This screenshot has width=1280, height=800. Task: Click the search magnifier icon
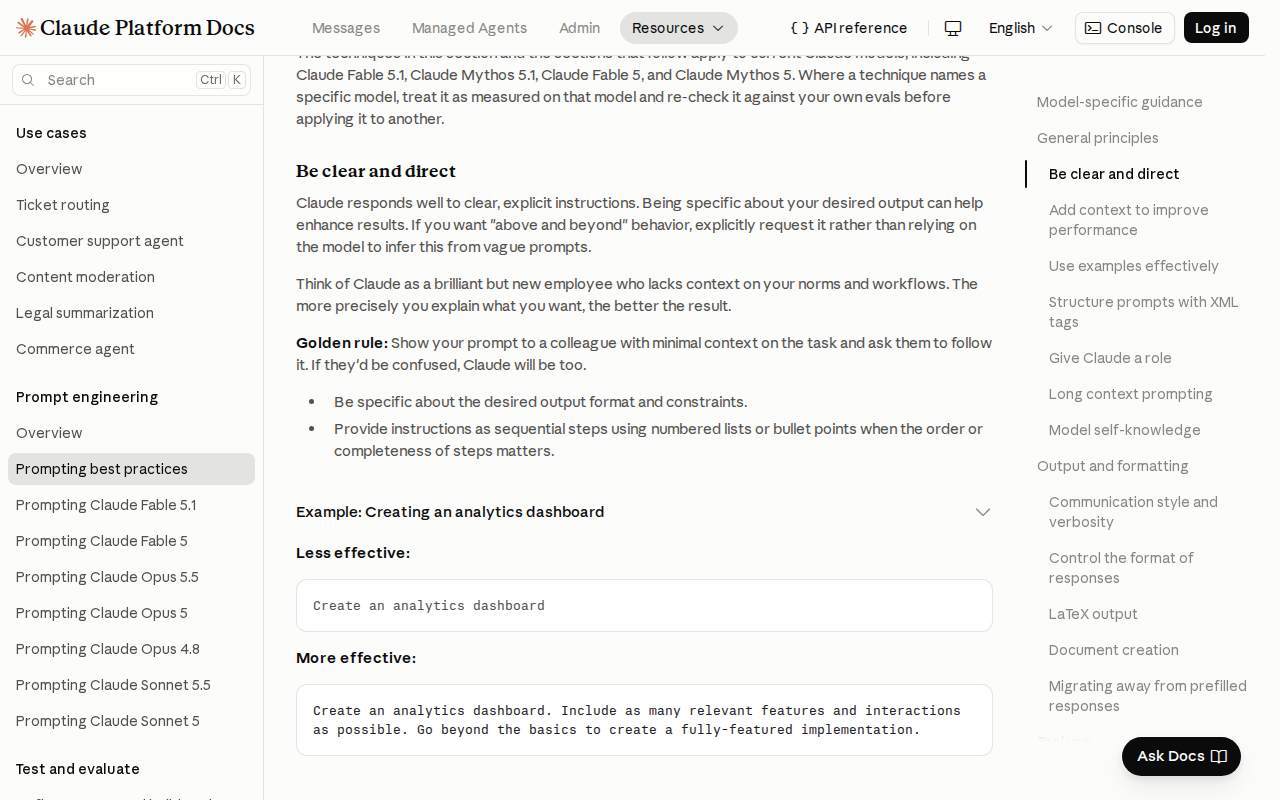coord(28,80)
